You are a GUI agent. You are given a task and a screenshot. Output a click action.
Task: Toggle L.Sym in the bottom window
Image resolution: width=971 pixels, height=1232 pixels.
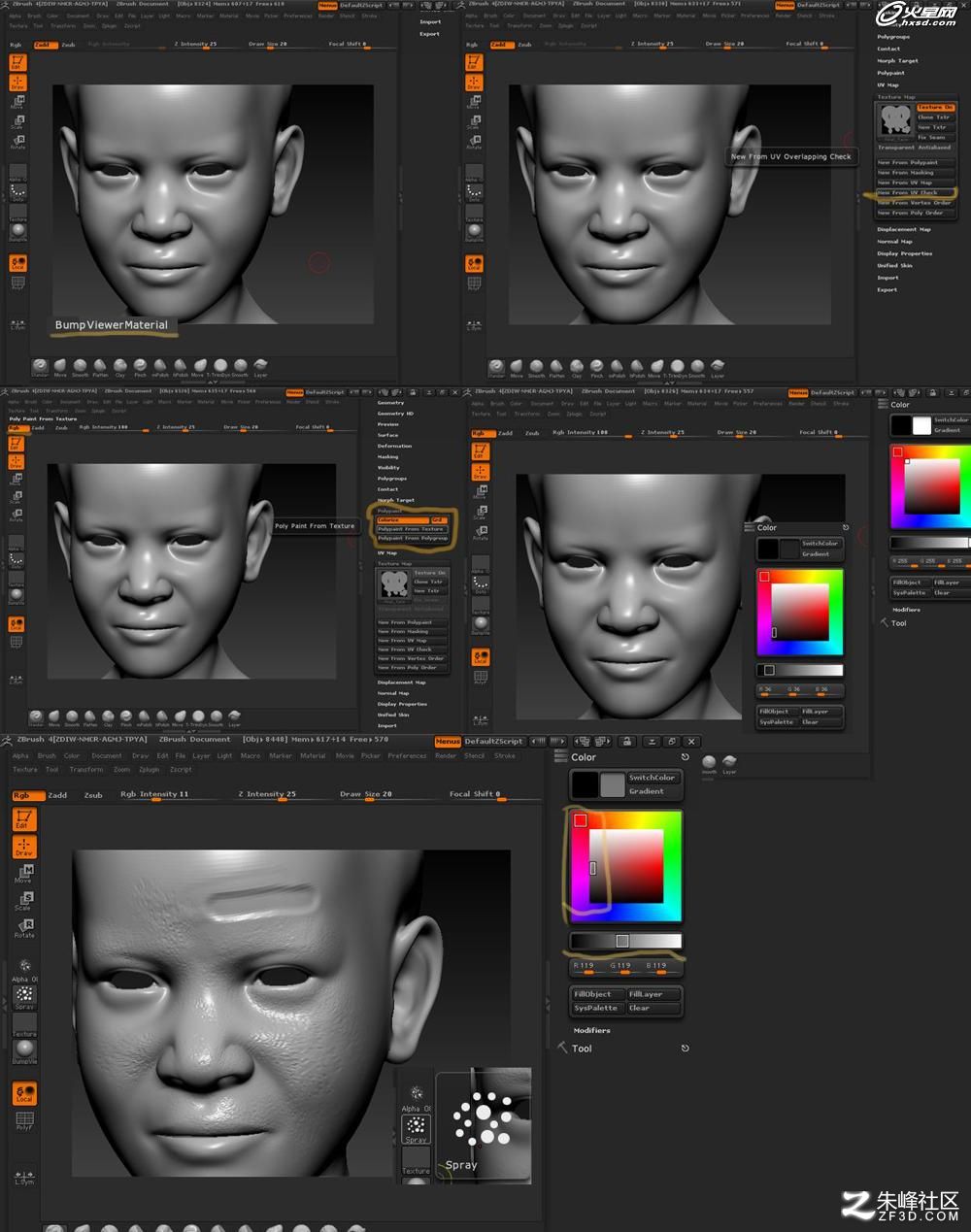24,1178
